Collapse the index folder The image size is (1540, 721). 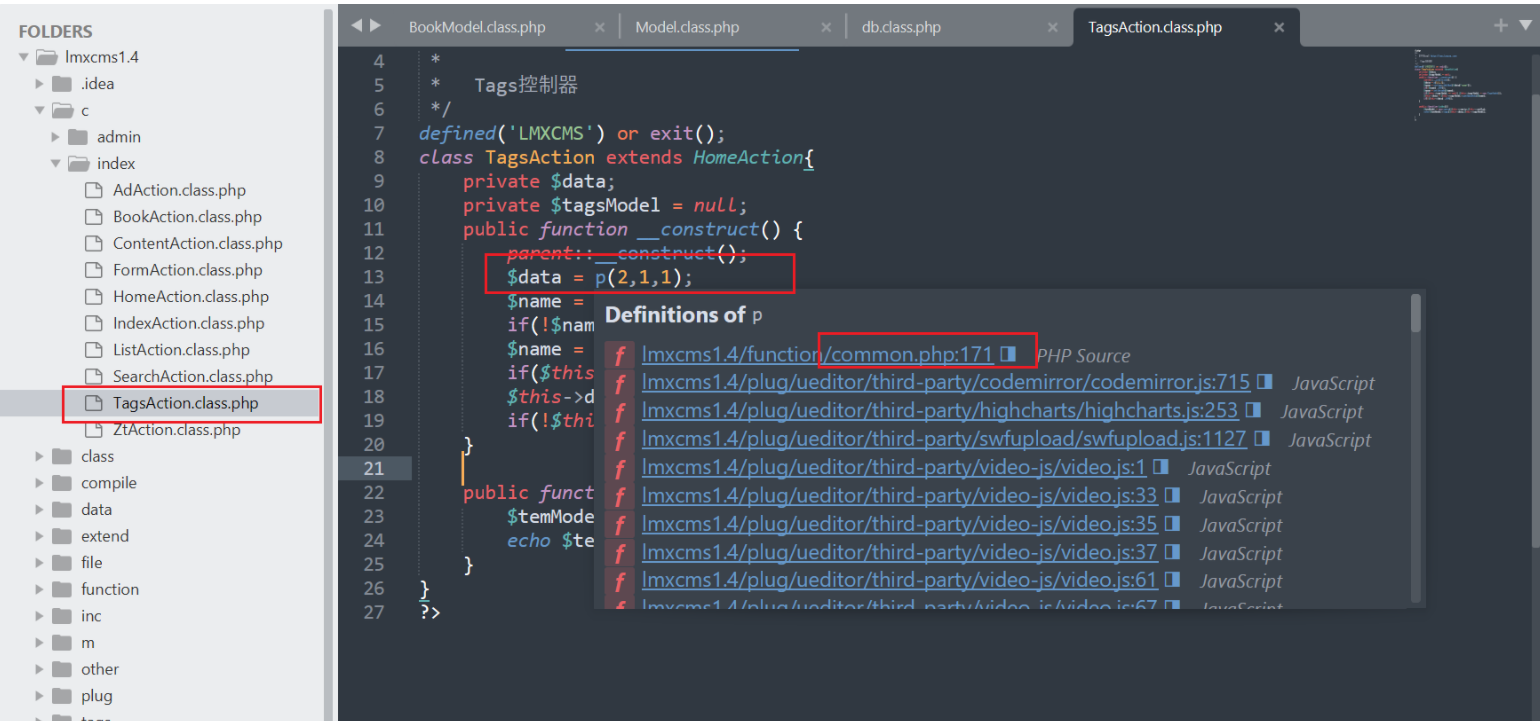[x=56, y=163]
